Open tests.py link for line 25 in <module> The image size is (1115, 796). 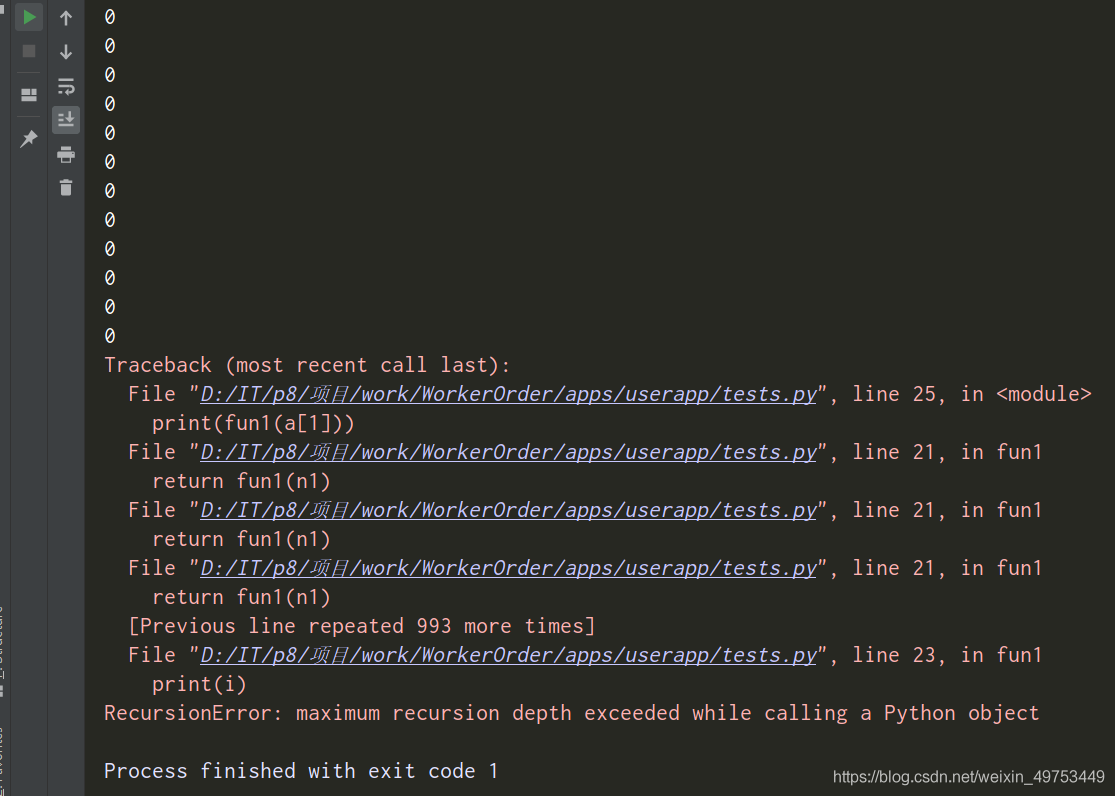tap(509, 394)
